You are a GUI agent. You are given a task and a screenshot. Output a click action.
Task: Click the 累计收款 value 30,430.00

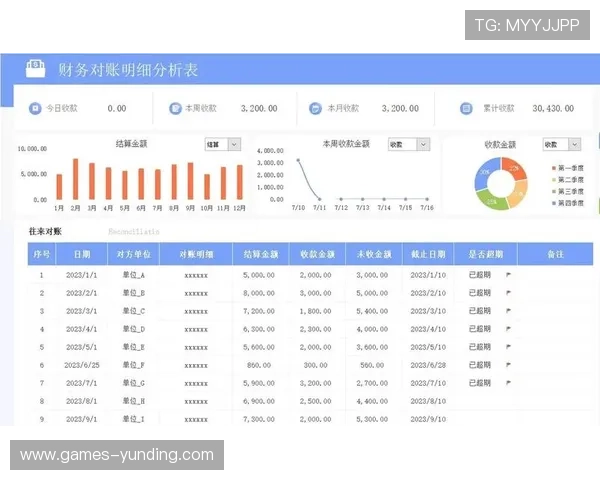point(553,108)
